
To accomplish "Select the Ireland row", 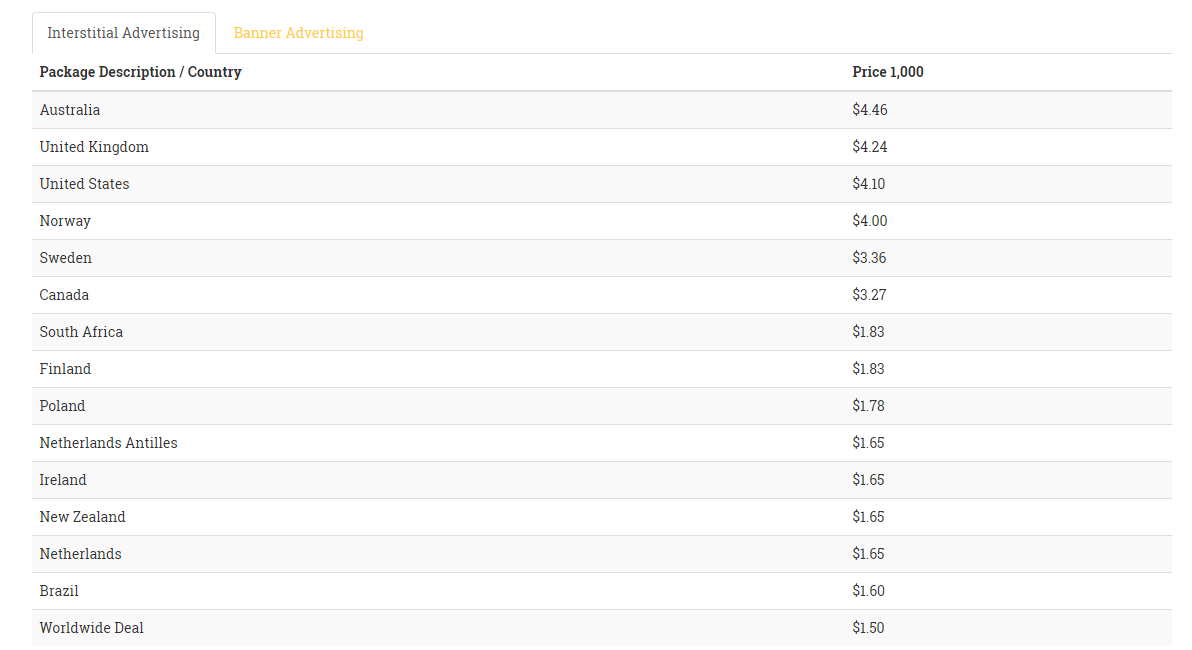I will pyautogui.click(x=601, y=480).
